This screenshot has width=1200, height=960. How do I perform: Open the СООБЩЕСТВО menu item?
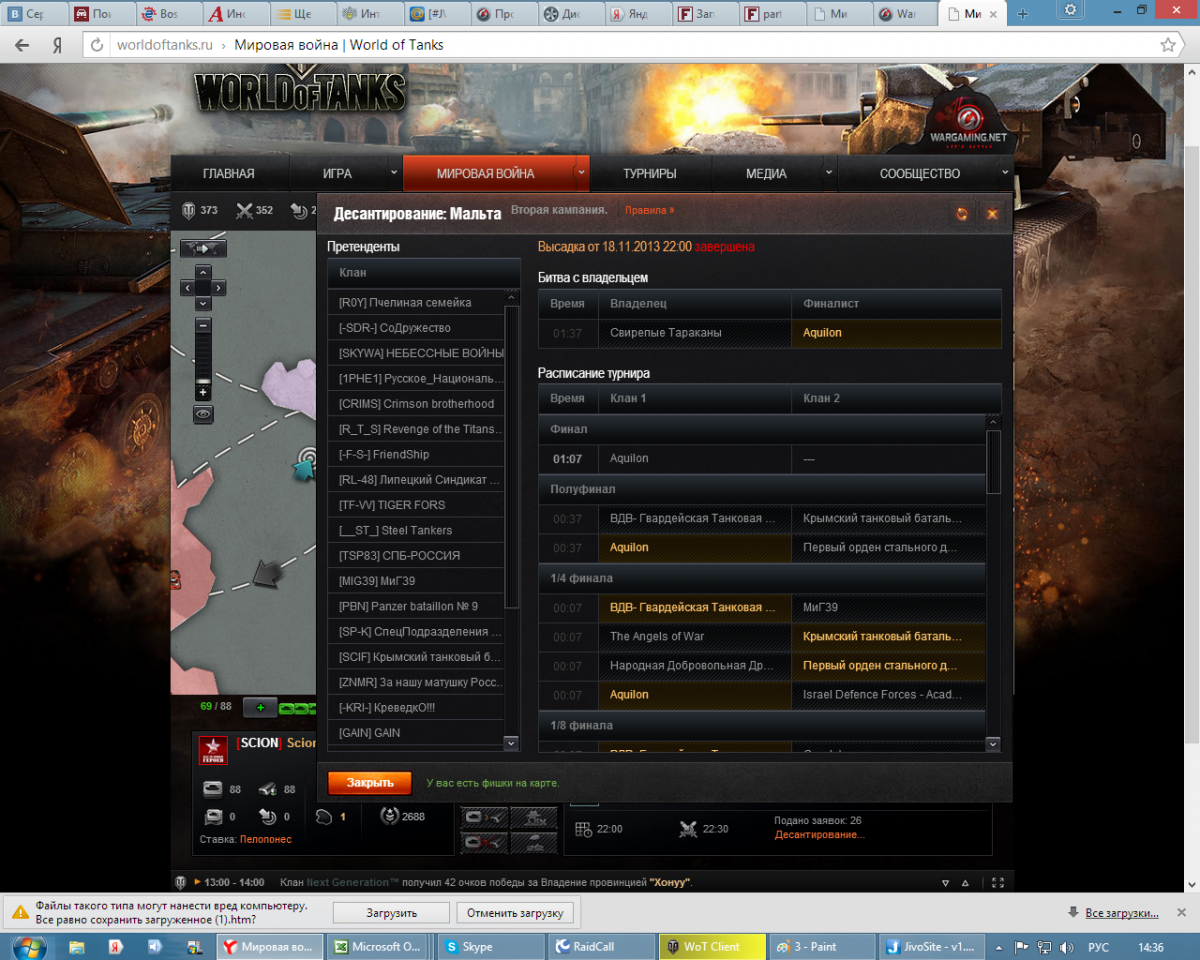point(920,173)
